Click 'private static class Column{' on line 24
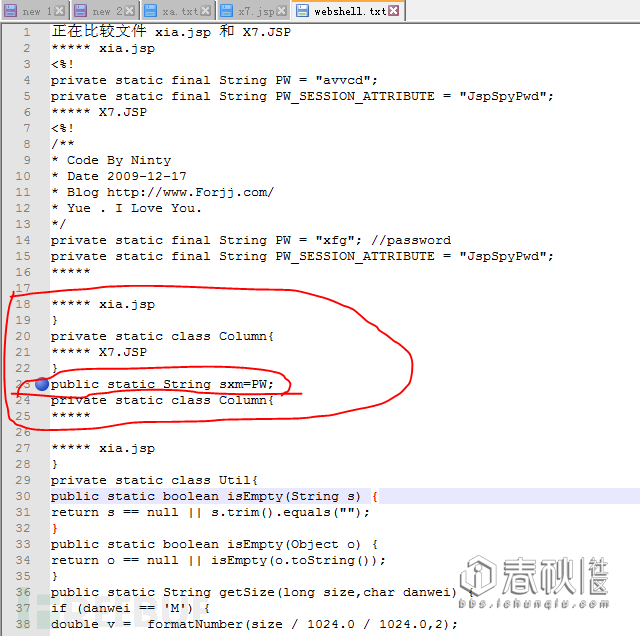Image resolution: width=640 pixels, height=636 pixels. pos(162,400)
